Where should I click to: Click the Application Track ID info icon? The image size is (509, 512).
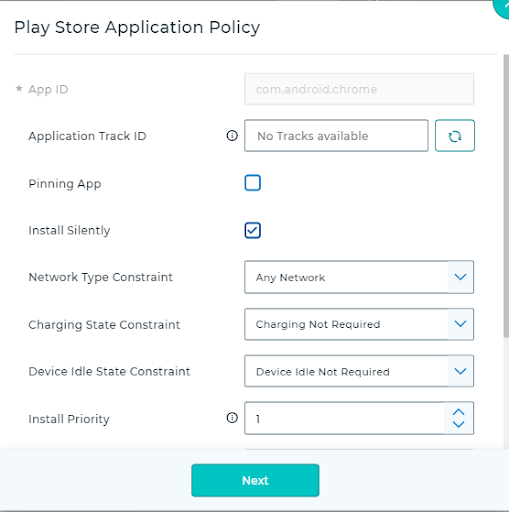pyautogui.click(x=232, y=136)
